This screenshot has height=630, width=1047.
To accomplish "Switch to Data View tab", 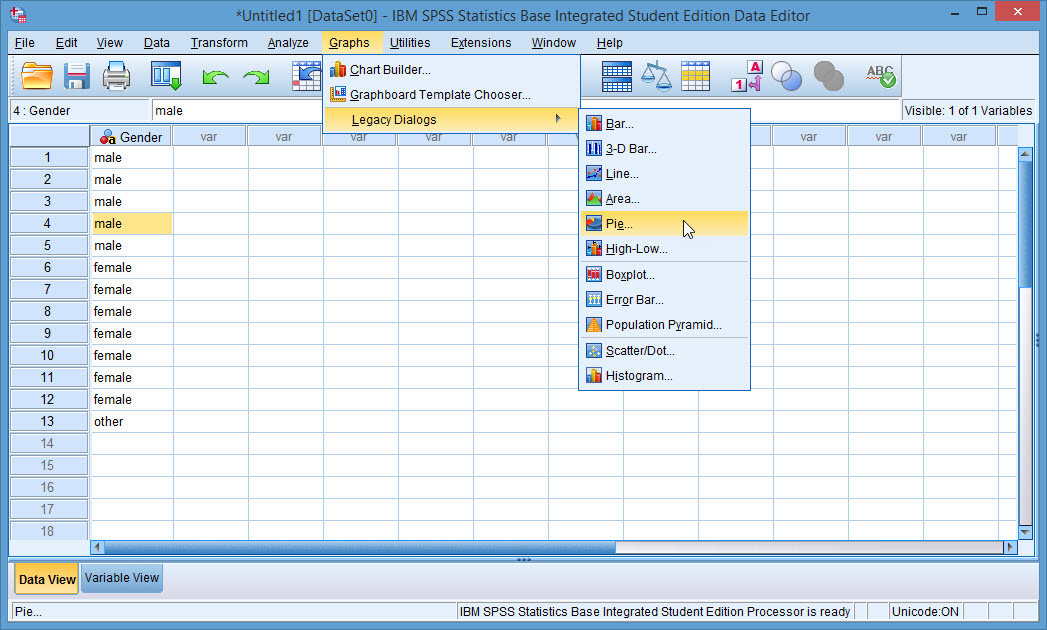I will (x=47, y=579).
